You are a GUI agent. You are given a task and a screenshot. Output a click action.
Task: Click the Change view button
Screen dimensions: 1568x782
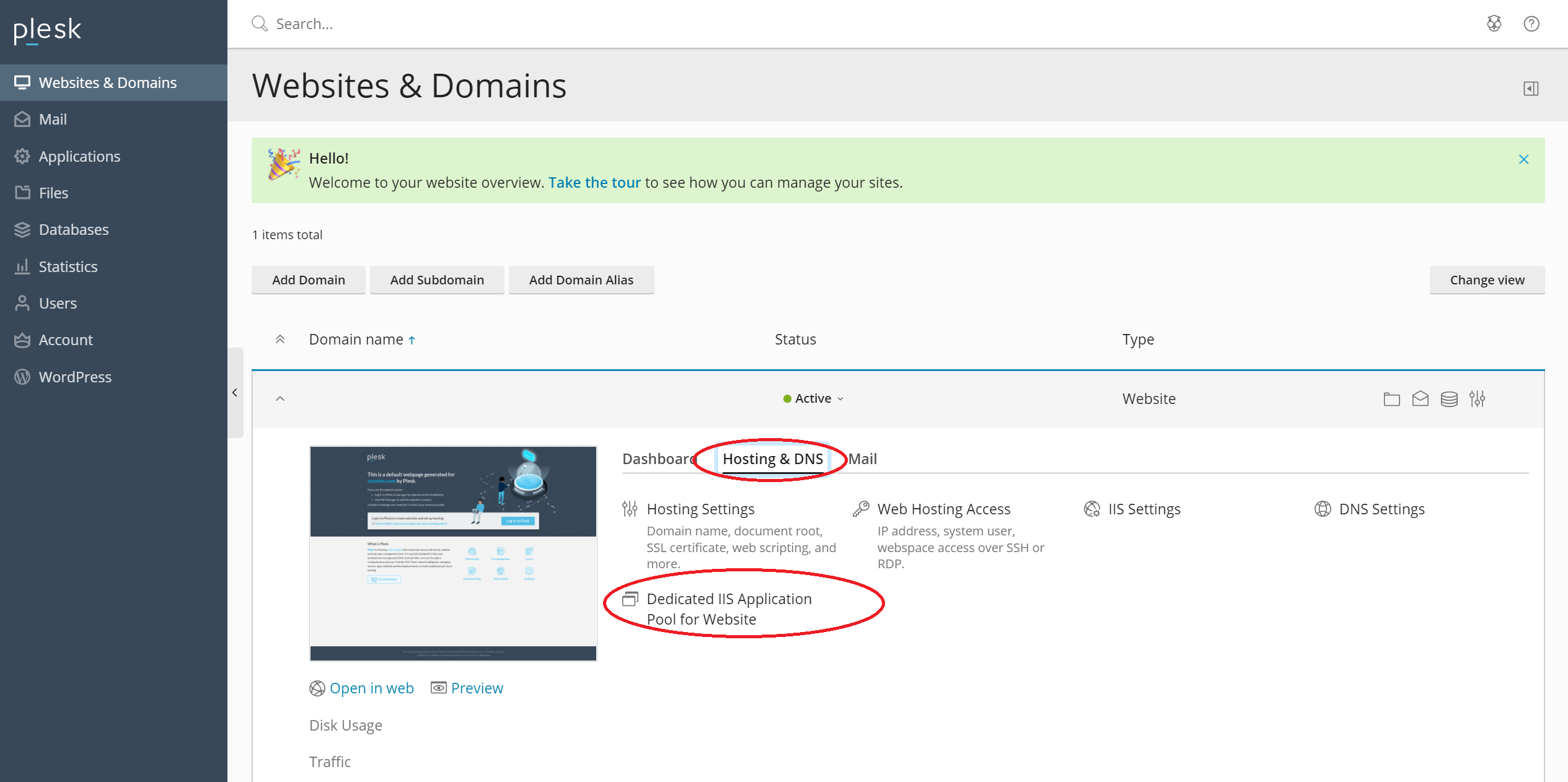click(x=1487, y=279)
